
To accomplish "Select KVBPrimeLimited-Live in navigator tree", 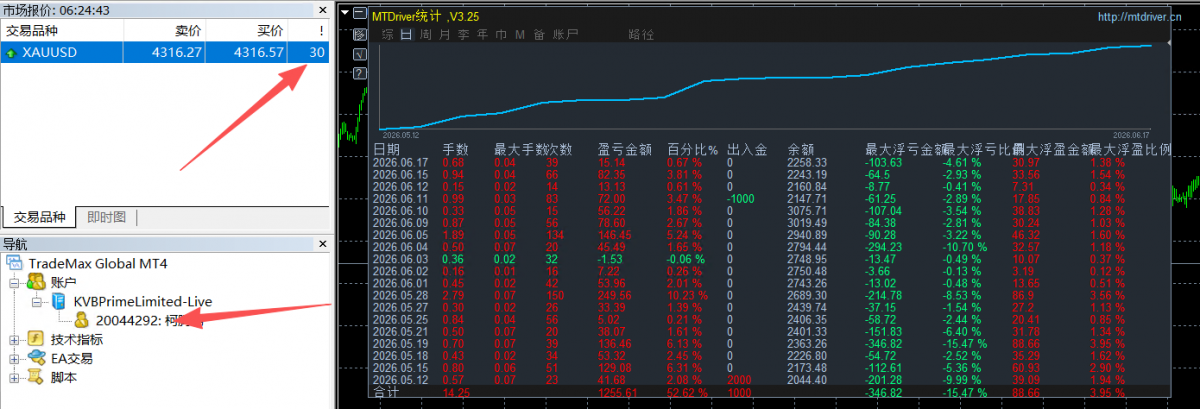I will tap(143, 302).
